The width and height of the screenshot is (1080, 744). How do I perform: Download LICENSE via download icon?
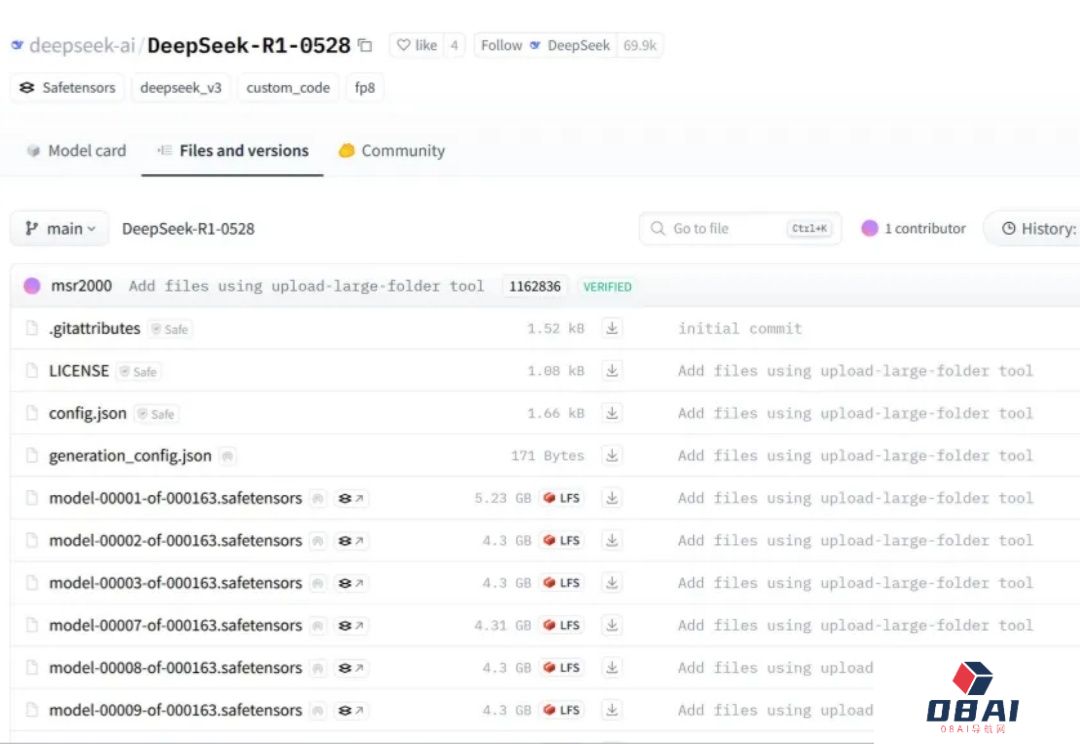[x=612, y=371]
